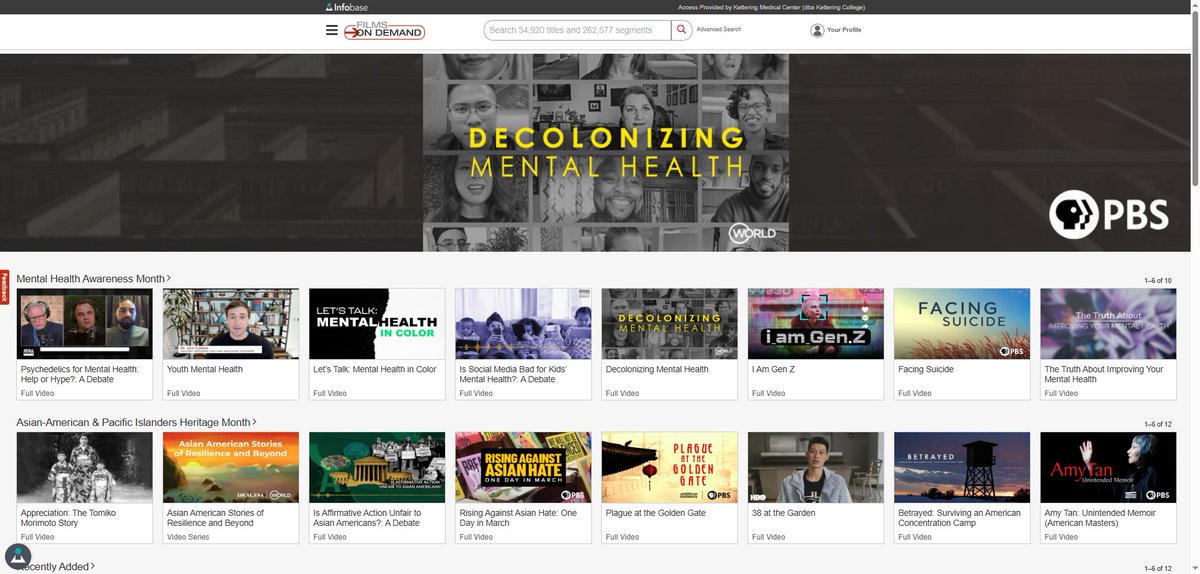Click the Films On Demand logo
This screenshot has width=1200, height=574.
click(385, 31)
